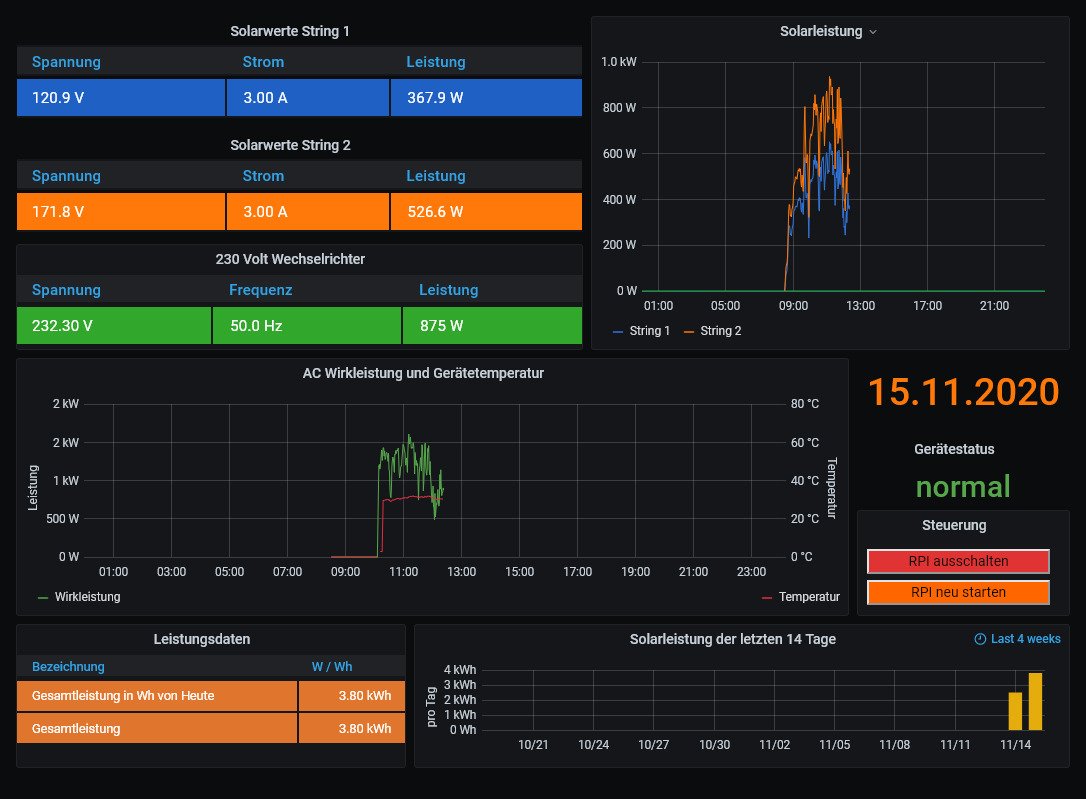The width and height of the screenshot is (1086, 799).
Task: Click the red Temperatur legend color marker
Action: click(767, 597)
